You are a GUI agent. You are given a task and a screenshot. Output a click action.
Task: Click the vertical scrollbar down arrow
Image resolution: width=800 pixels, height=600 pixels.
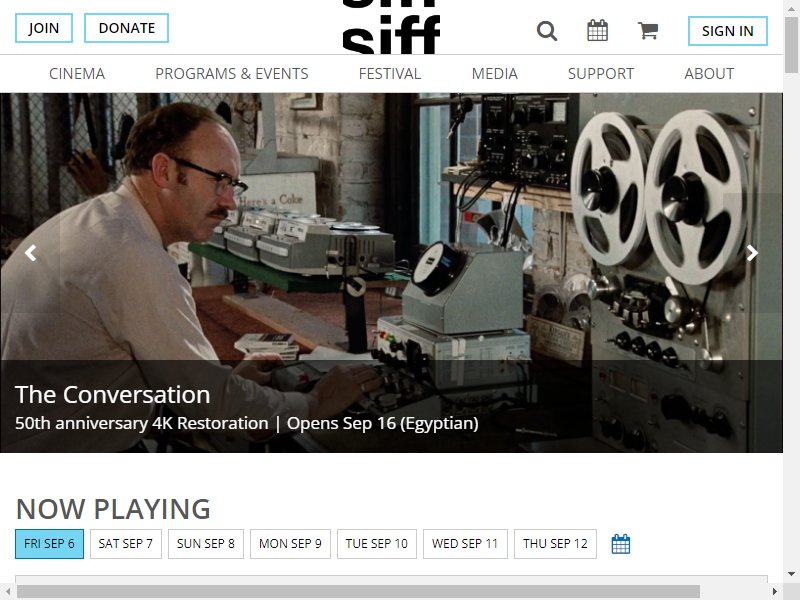(791, 574)
